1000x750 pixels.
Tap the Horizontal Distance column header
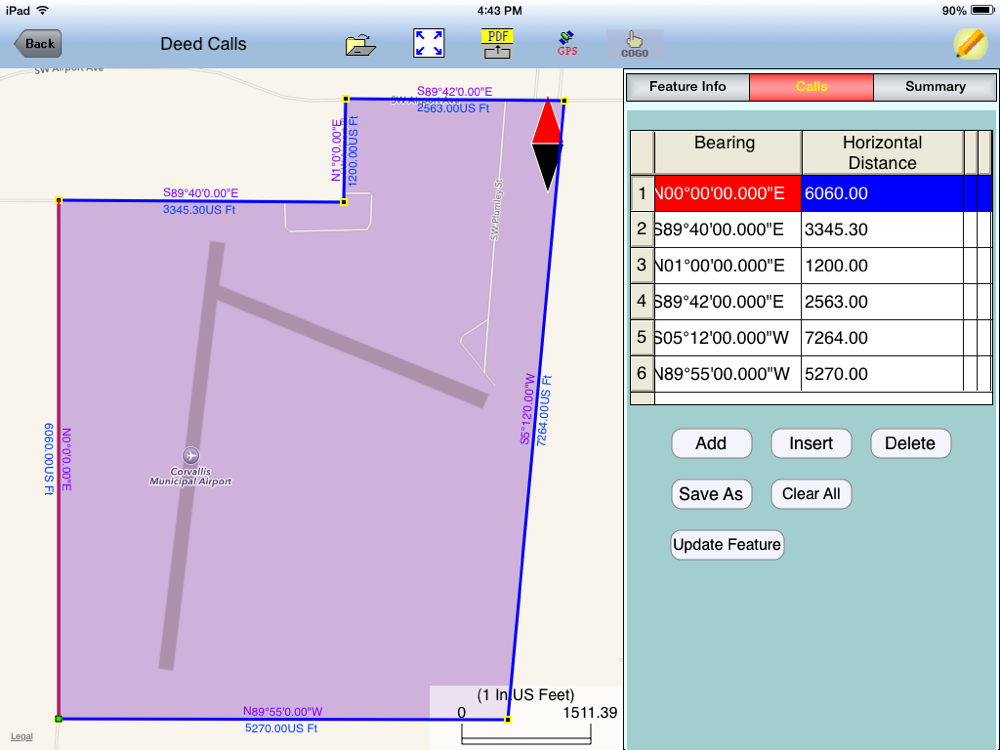(x=882, y=152)
